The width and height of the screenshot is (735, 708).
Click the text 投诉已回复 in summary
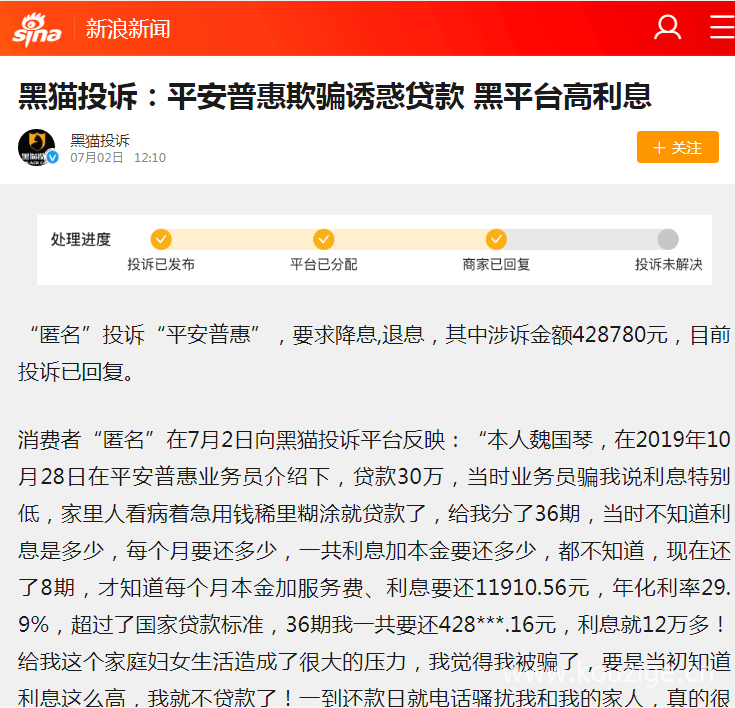click(70, 372)
